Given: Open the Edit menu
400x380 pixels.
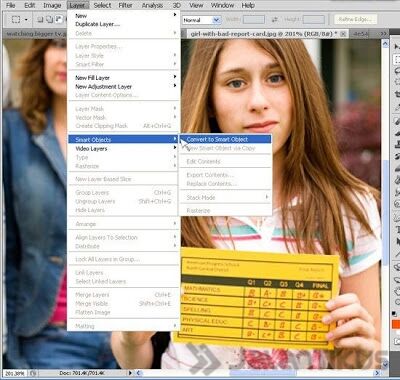Looking at the screenshot, I should 29,5.
